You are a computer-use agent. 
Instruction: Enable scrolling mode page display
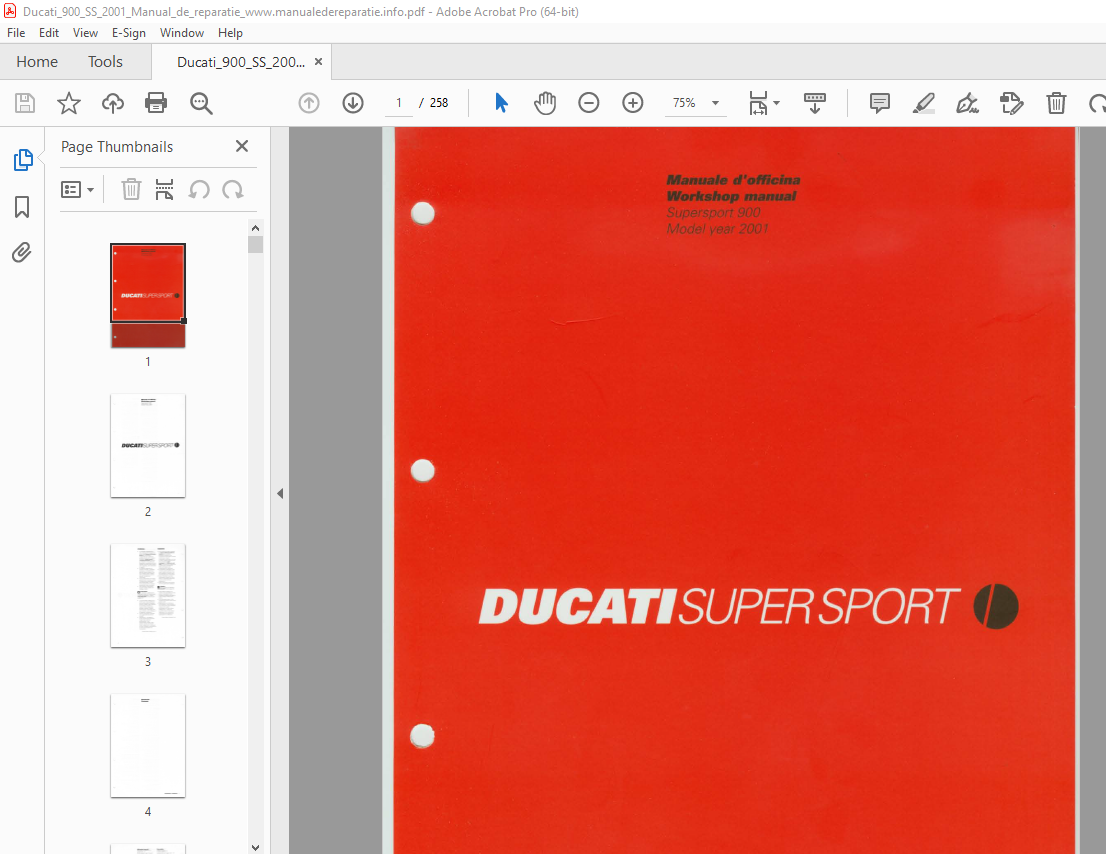(815, 103)
